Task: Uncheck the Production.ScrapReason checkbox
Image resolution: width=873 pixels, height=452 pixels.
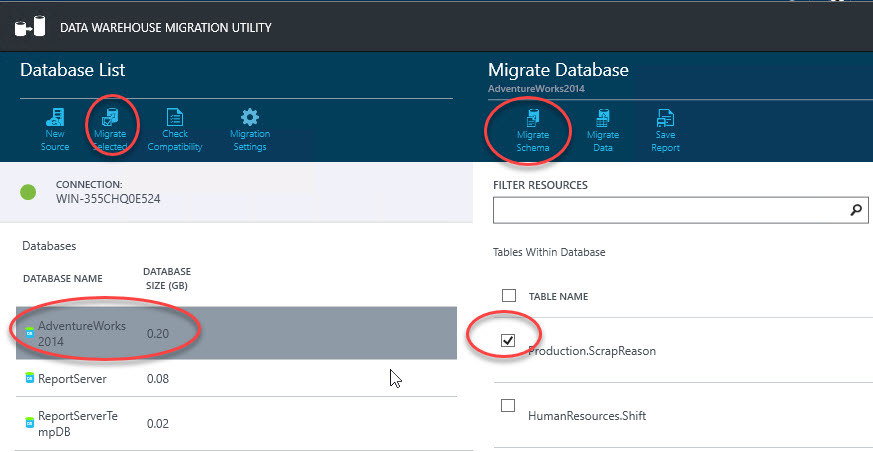Action: [x=509, y=341]
